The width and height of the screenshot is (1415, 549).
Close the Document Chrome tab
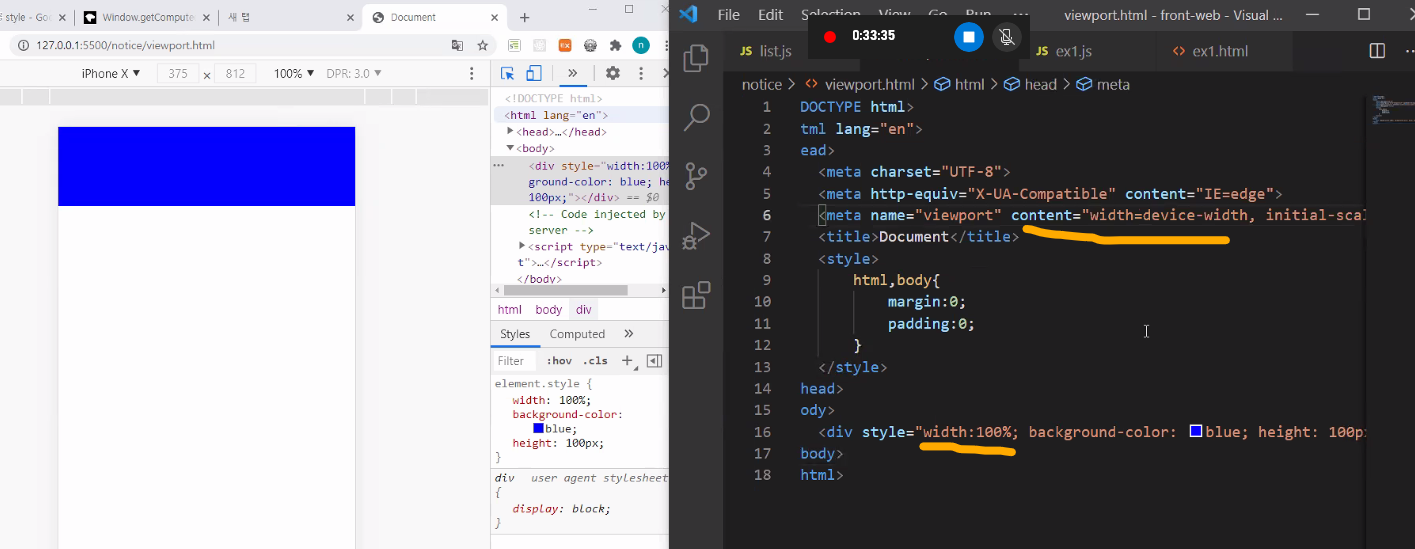pyautogui.click(x=494, y=17)
